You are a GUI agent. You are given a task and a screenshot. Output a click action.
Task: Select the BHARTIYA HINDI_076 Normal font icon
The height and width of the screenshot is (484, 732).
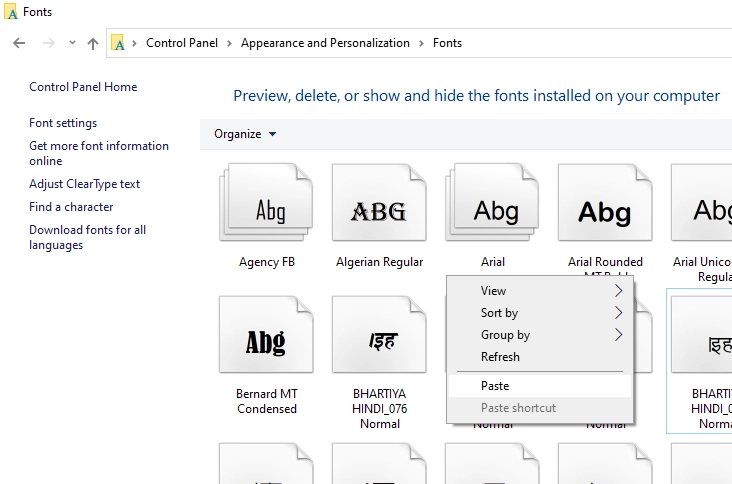click(379, 334)
